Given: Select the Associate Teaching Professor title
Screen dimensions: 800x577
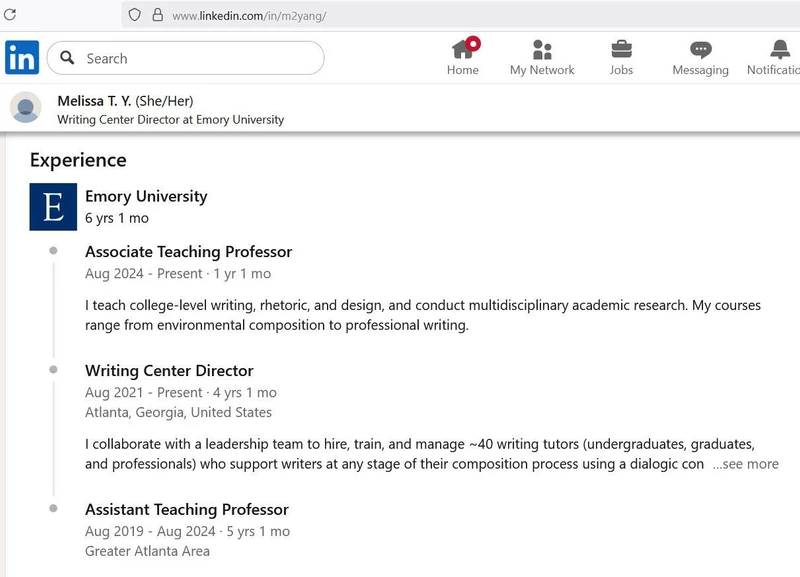Looking at the screenshot, I should pyautogui.click(x=188, y=252).
